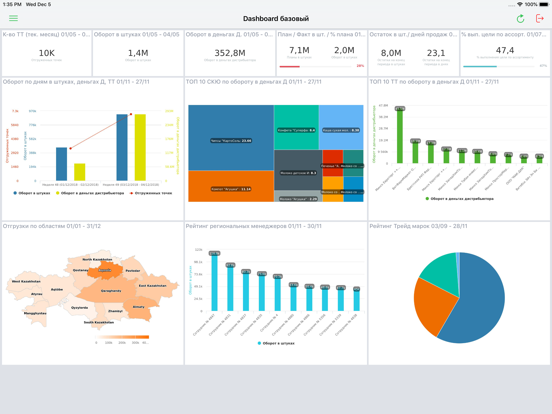The image size is (552, 414).
Task: Toggle legend item 'Отгруженных точек'
Action: pos(151,193)
